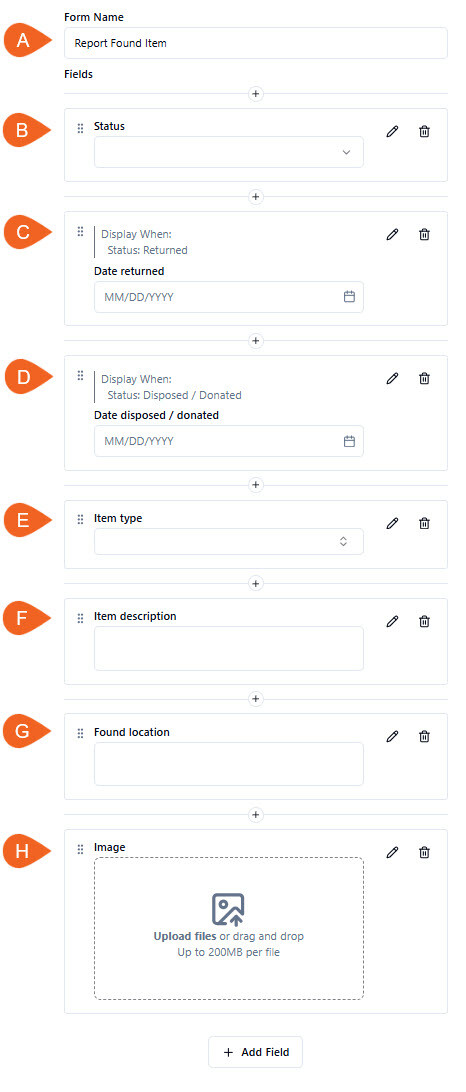
Task: Delete the Status field
Action: [x=424, y=131]
